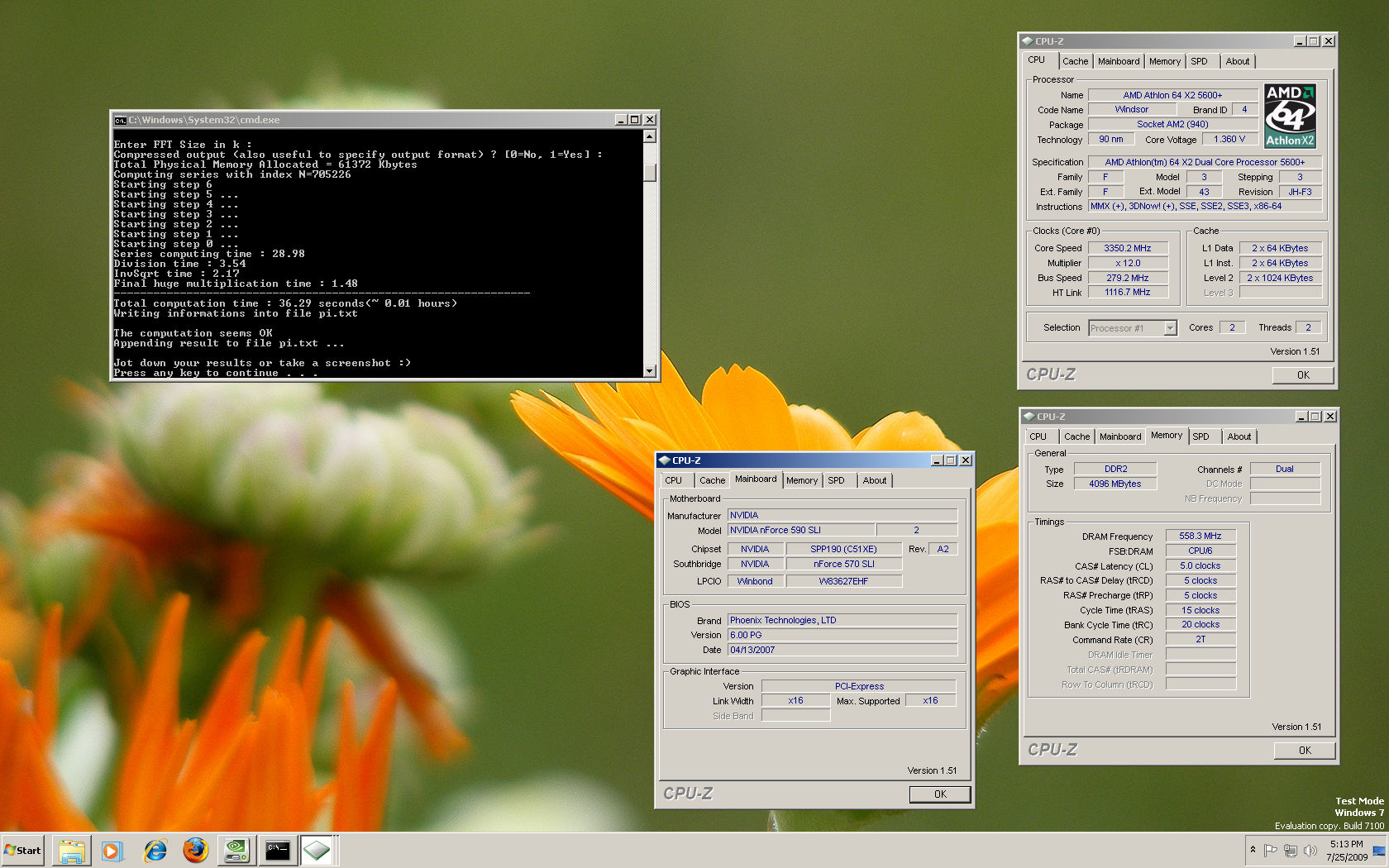
Task: Launch Windows Media Player from taskbar
Action: click(x=112, y=850)
